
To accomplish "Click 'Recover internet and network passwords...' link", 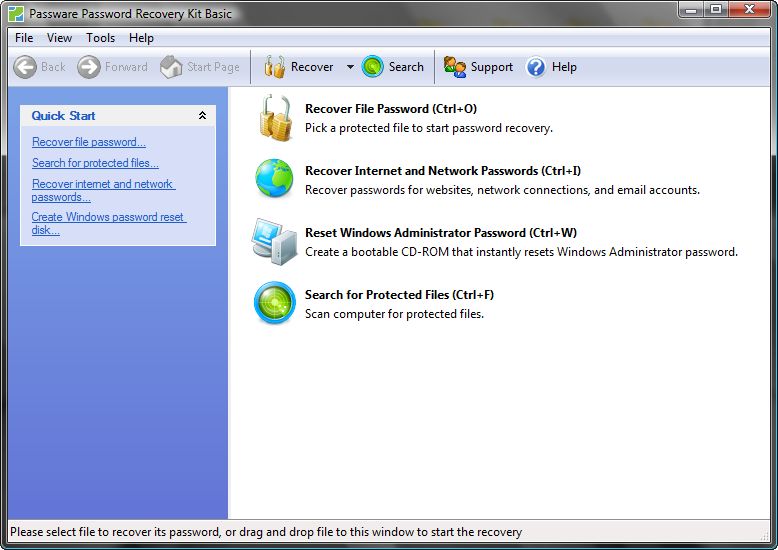I will [103, 190].
